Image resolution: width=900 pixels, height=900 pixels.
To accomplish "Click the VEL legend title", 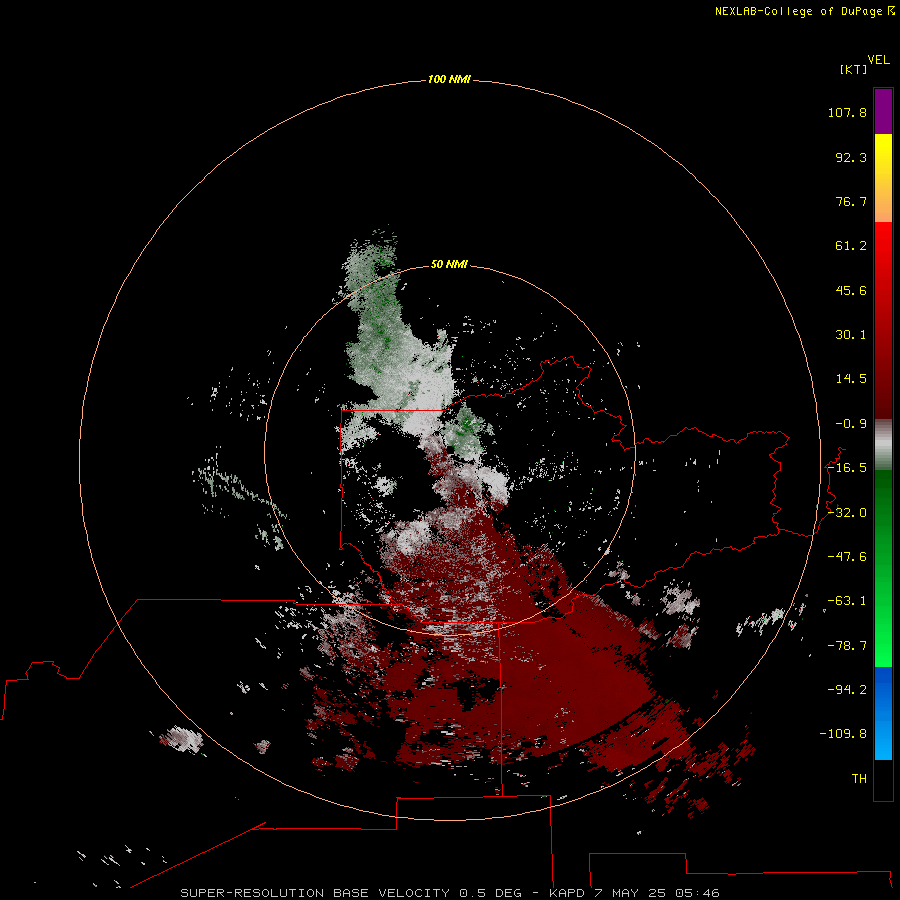I will coord(878,60).
